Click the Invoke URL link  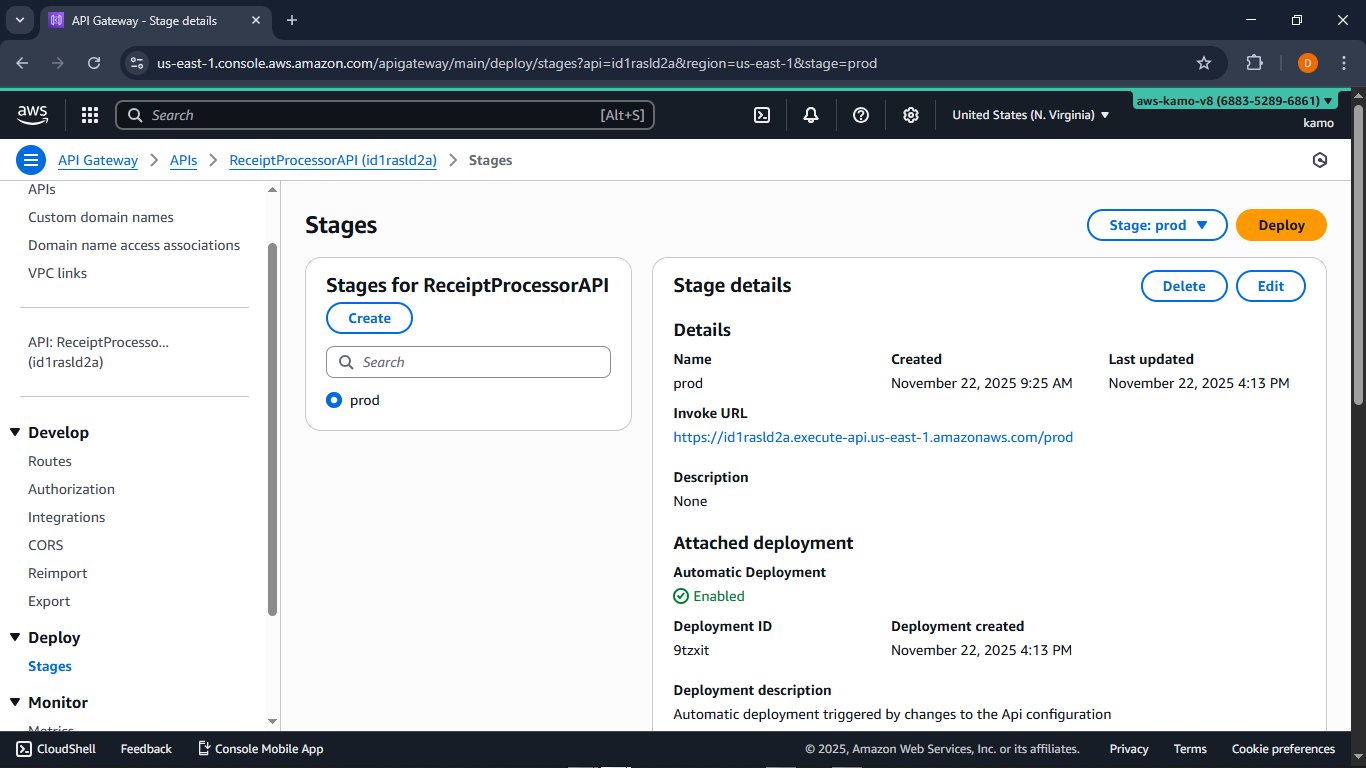[x=873, y=437]
